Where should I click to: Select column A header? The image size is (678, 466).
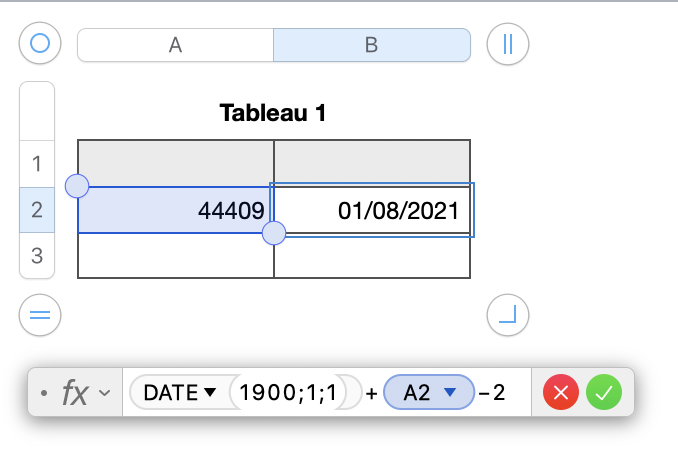point(175,45)
